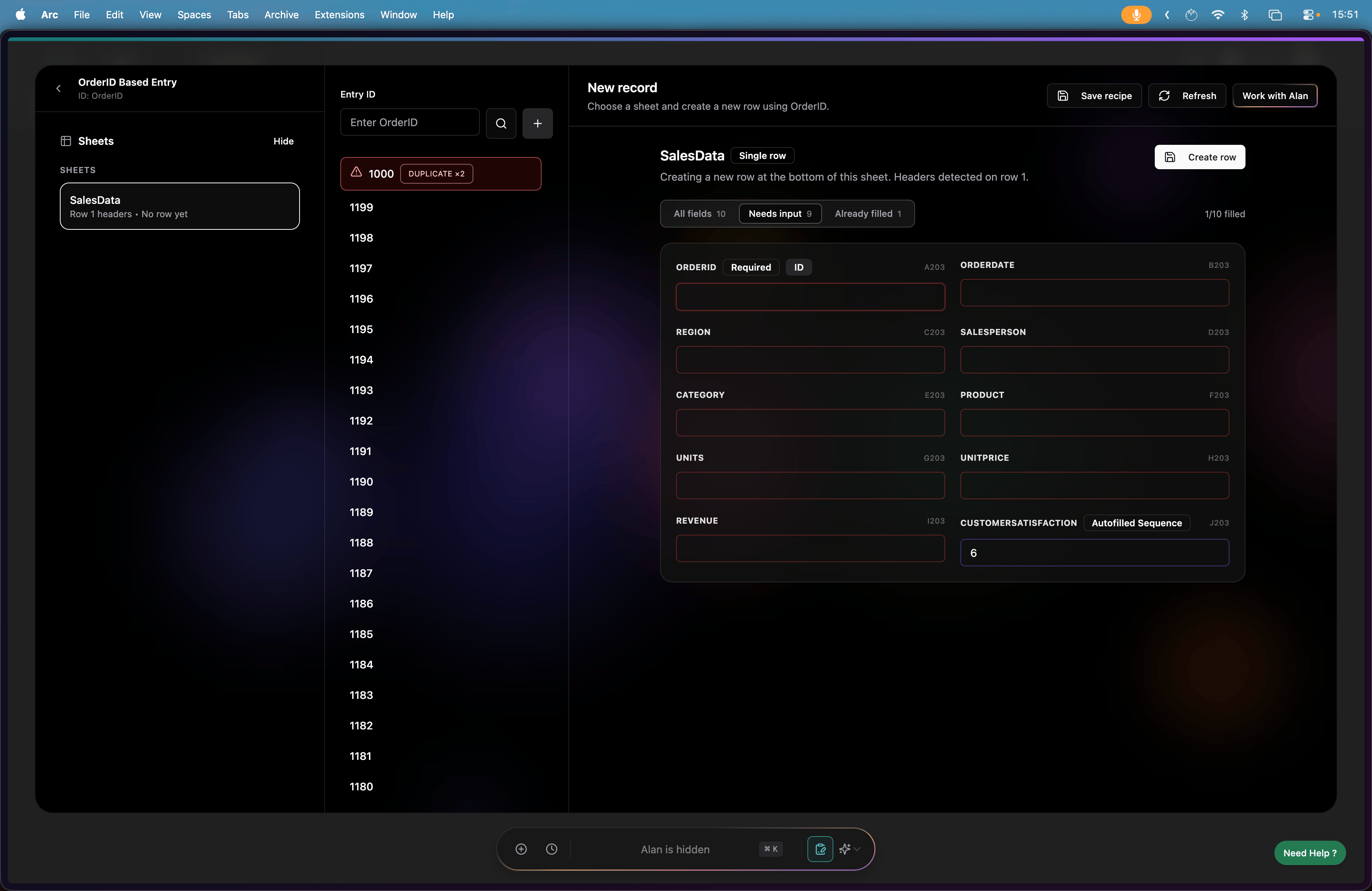Open history clock icon in bottom bar

click(552, 849)
